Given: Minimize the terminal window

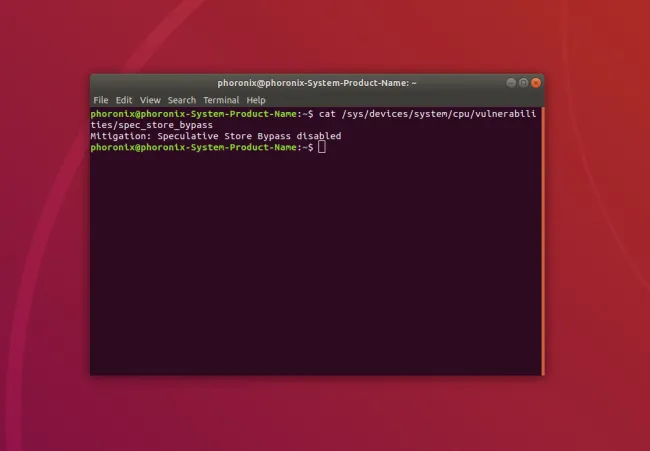Looking at the screenshot, I should pyautogui.click(x=510, y=83).
